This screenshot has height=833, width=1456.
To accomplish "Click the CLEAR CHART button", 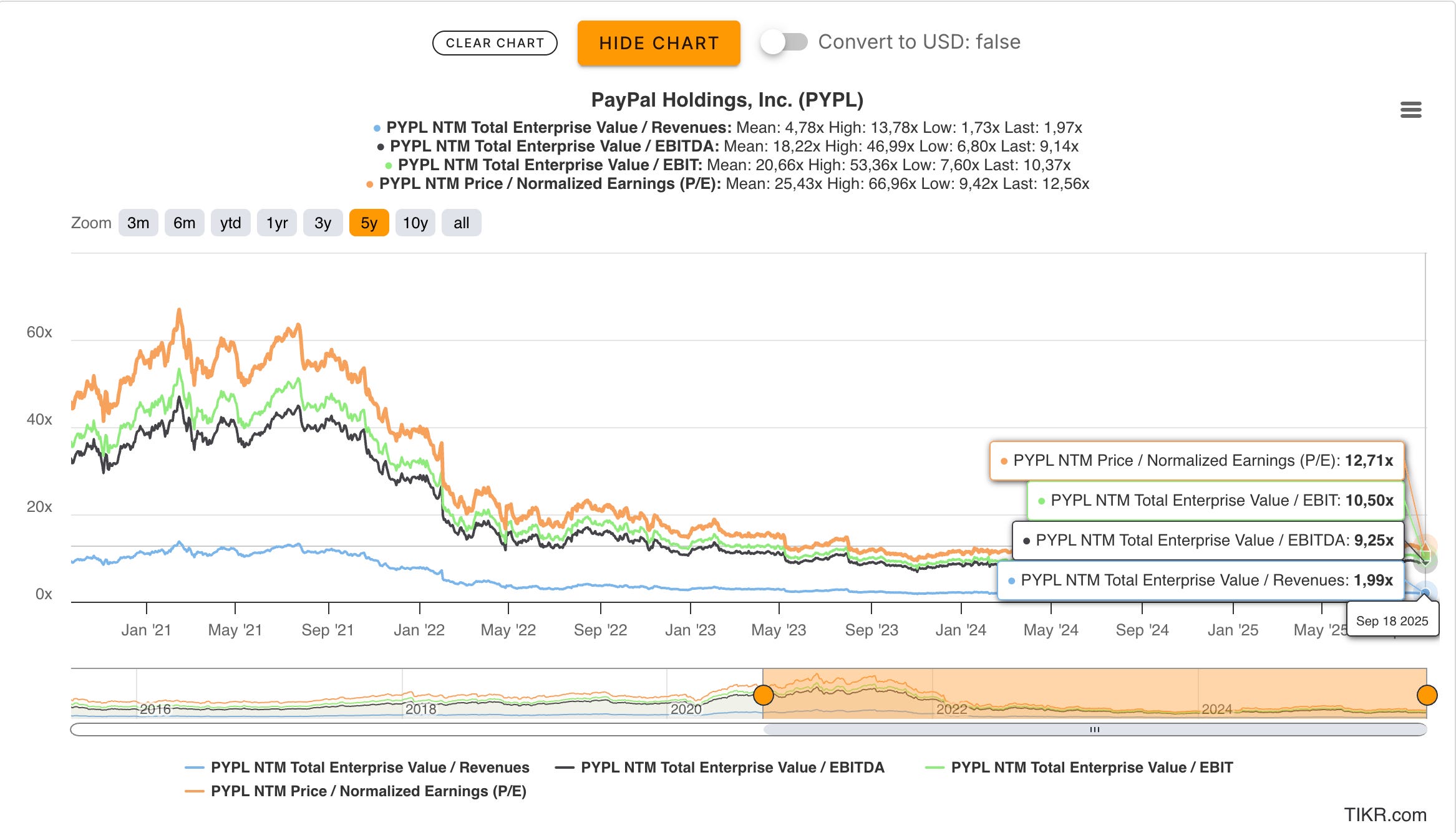I will [x=495, y=43].
